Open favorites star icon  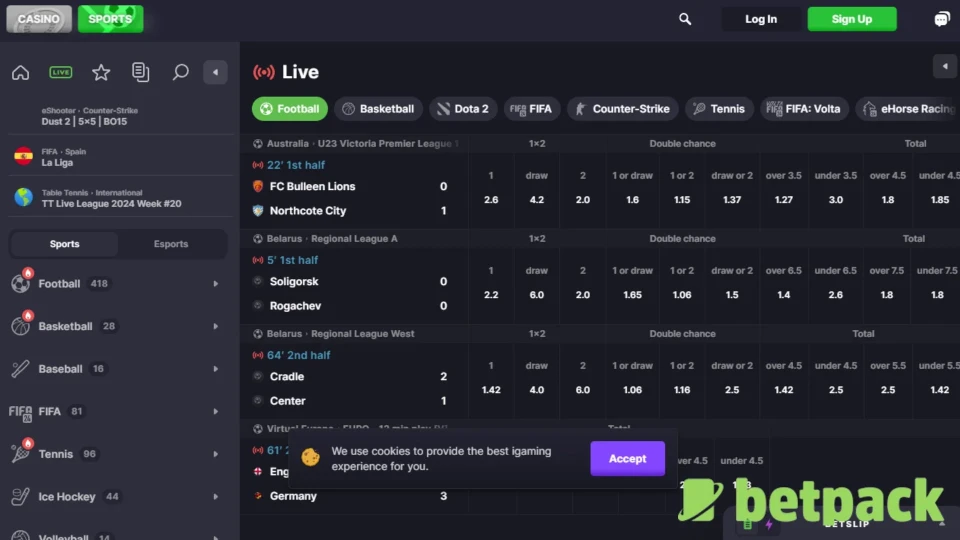click(101, 72)
